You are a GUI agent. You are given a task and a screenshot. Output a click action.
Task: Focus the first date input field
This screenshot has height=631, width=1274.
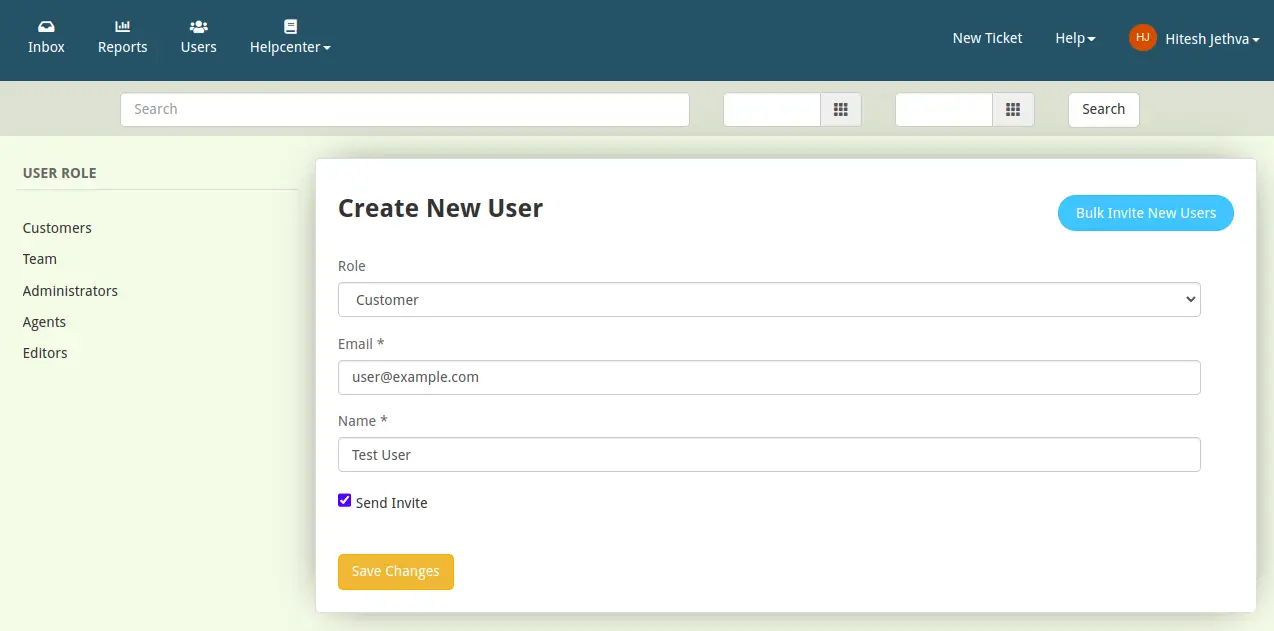pos(772,110)
